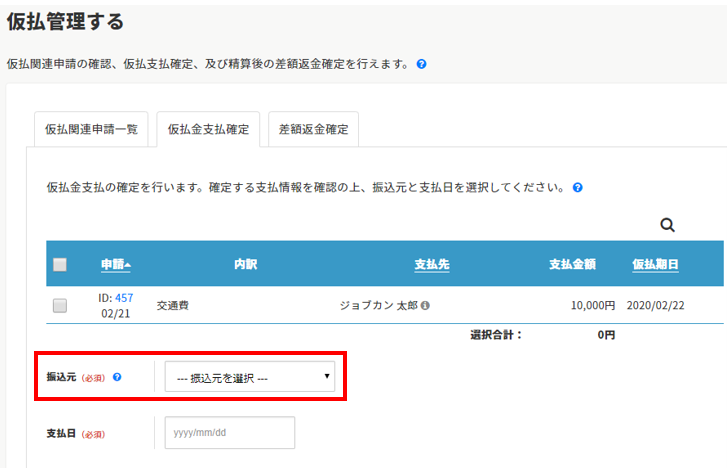Sort by the 仮払期日 column header
The width and height of the screenshot is (727, 468).
655,264
